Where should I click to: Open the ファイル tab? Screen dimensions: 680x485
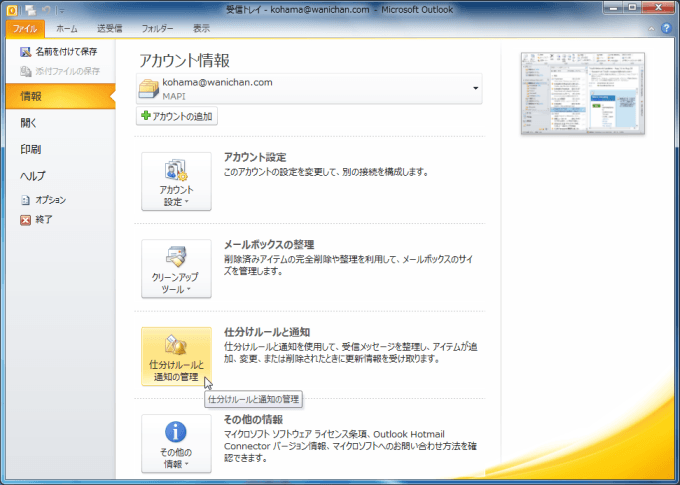(25, 29)
